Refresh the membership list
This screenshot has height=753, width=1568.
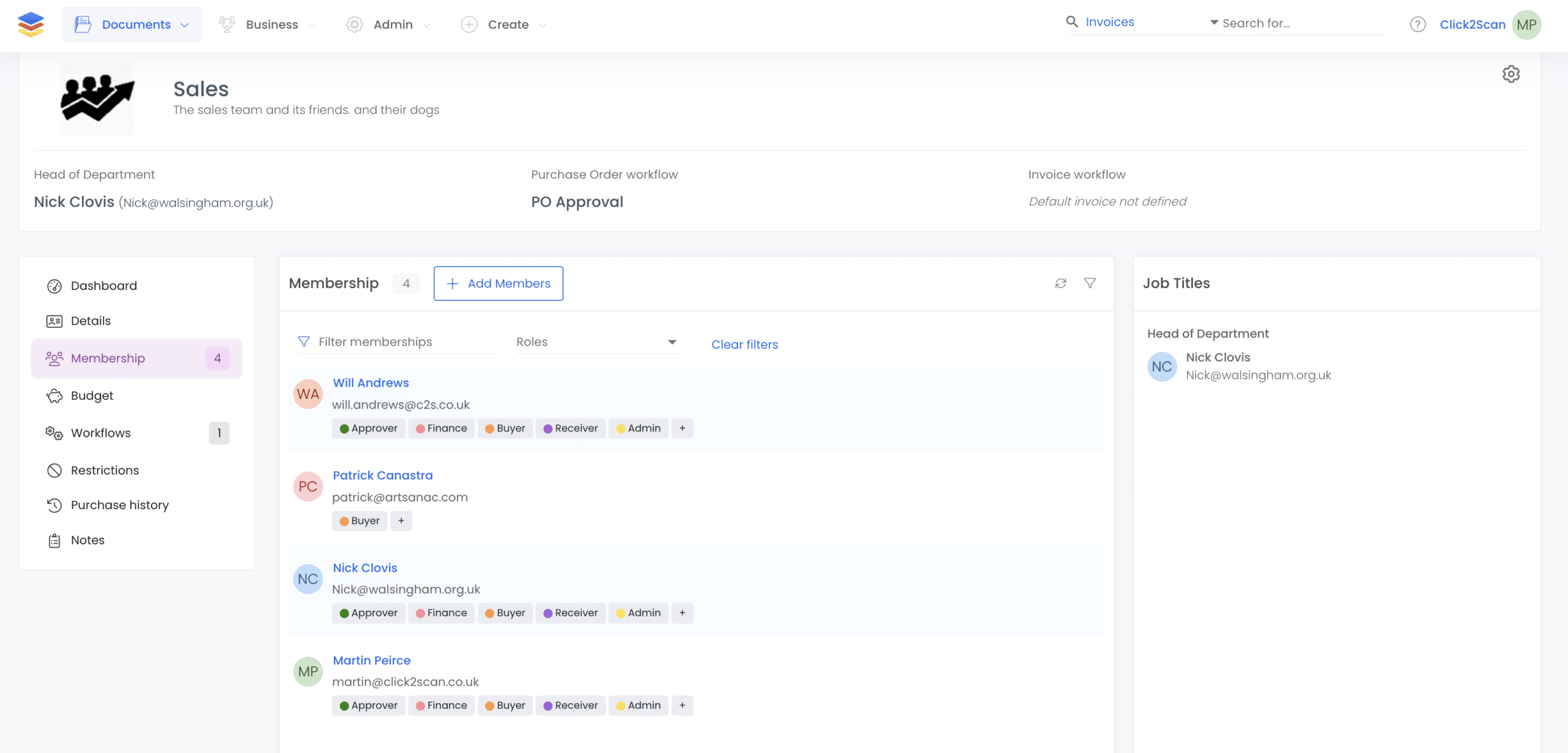click(1061, 283)
